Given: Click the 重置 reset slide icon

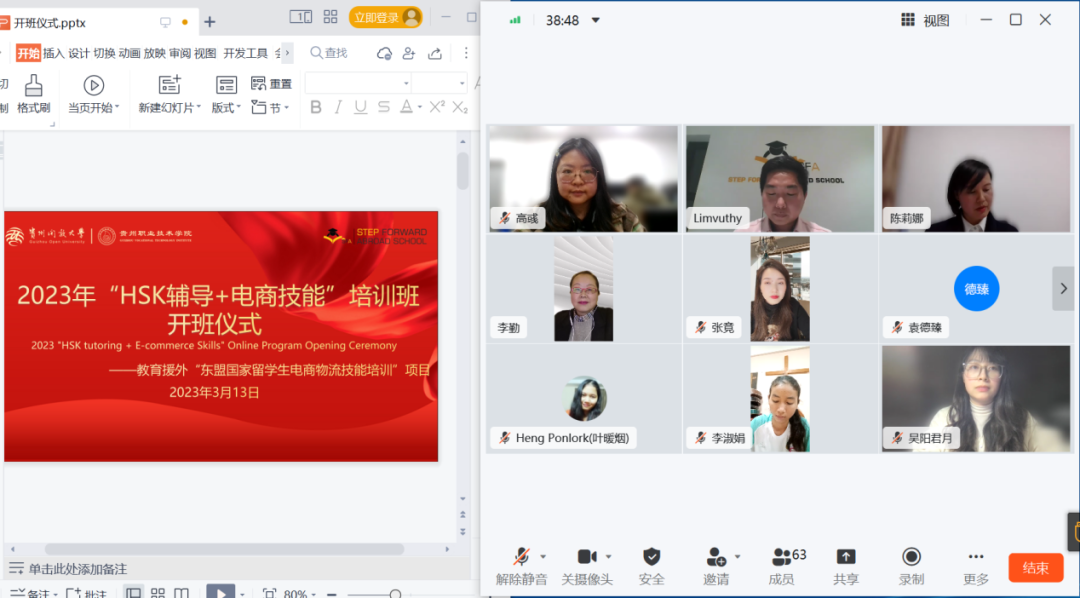Looking at the screenshot, I should (x=259, y=84).
